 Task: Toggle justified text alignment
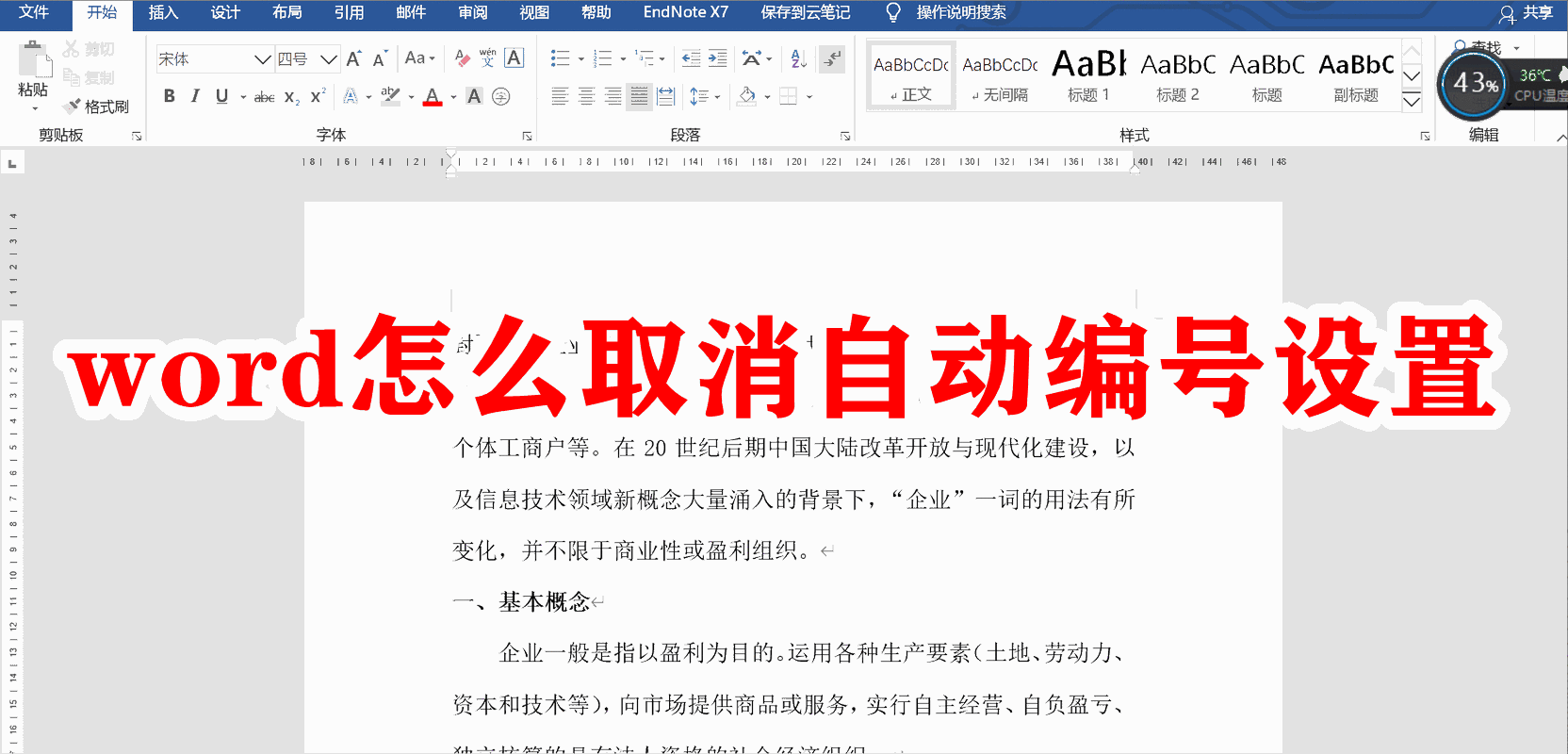point(639,96)
